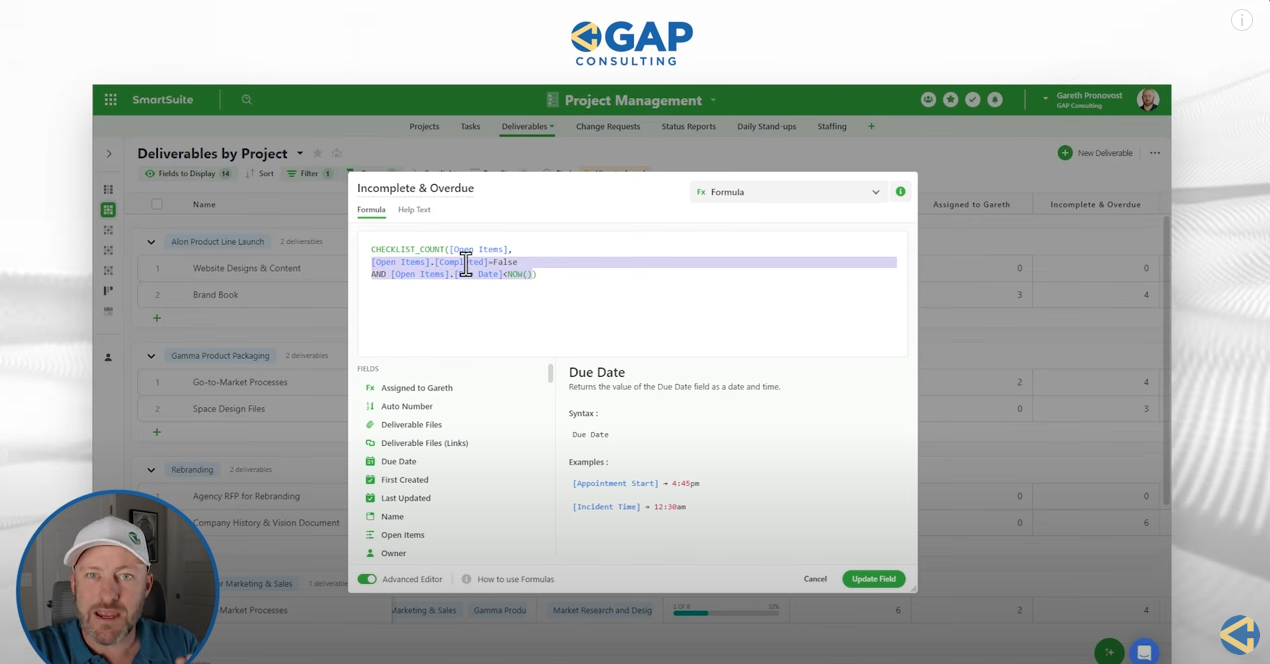Select Auto Number in fields list
The width and height of the screenshot is (1270, 664).
(x=406, y=406)
